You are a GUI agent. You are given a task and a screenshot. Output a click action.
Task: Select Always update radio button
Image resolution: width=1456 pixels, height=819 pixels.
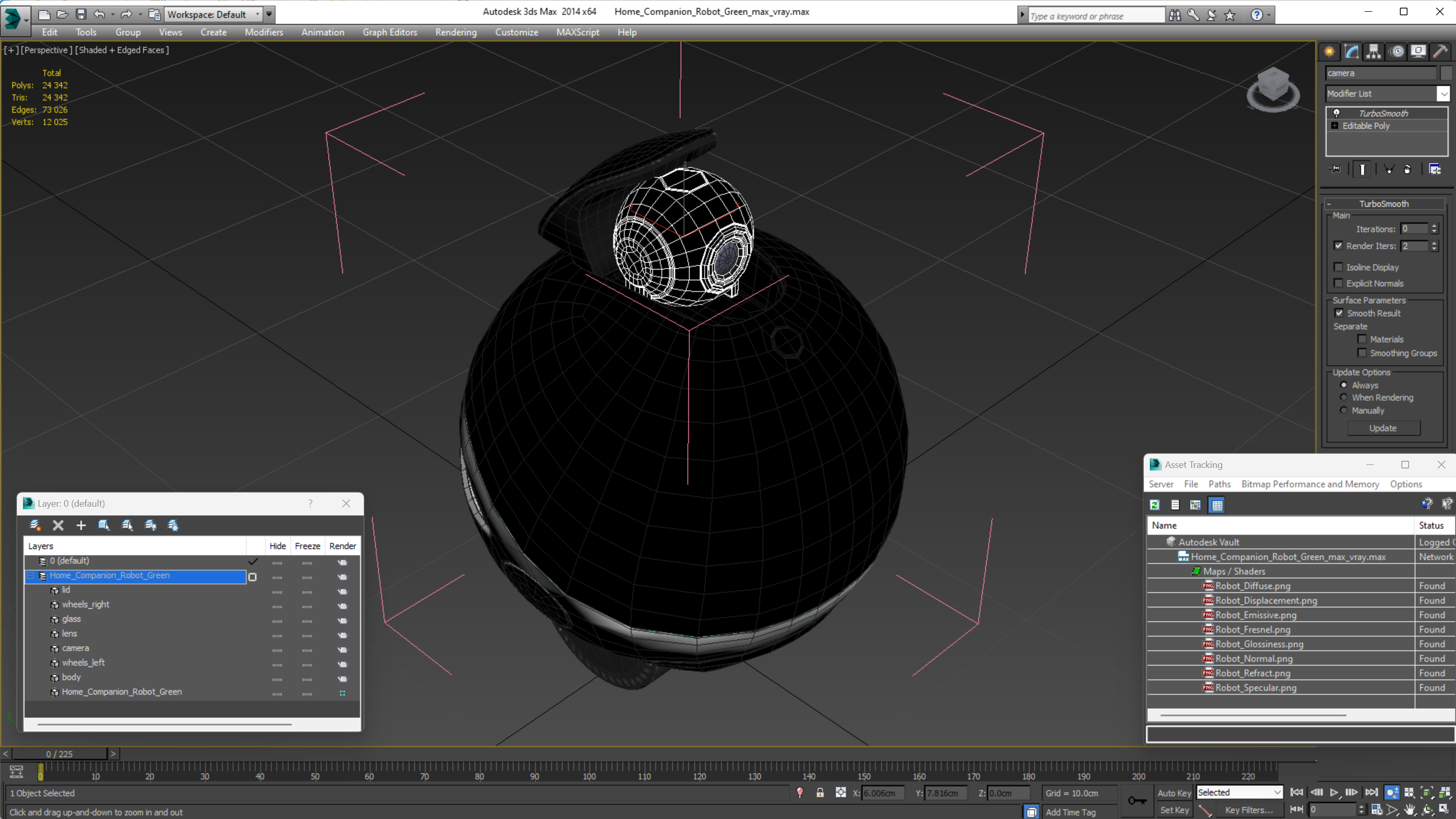tap(1344, 385)
